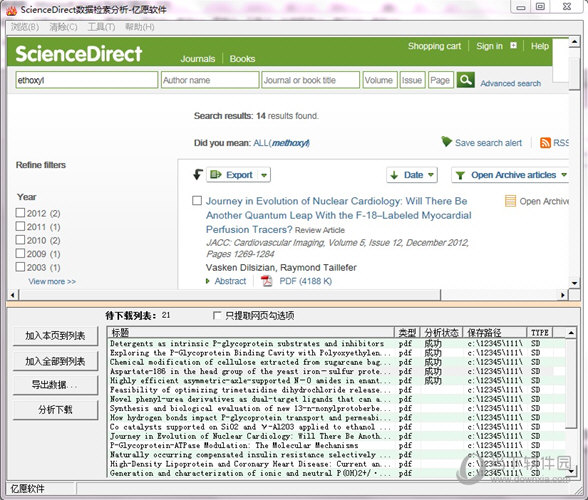Check the 2003 year filter
This screenshot has width=588, height=500.
(20, 267)
